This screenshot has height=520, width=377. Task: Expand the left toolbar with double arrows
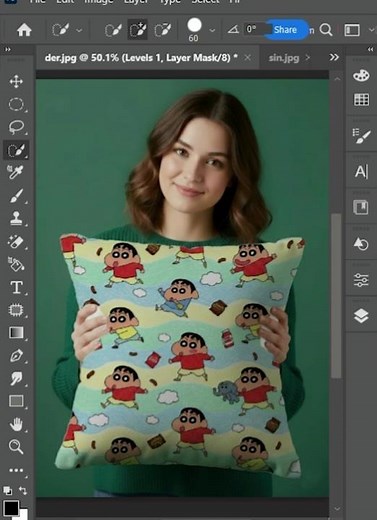[x=8, y=49]
